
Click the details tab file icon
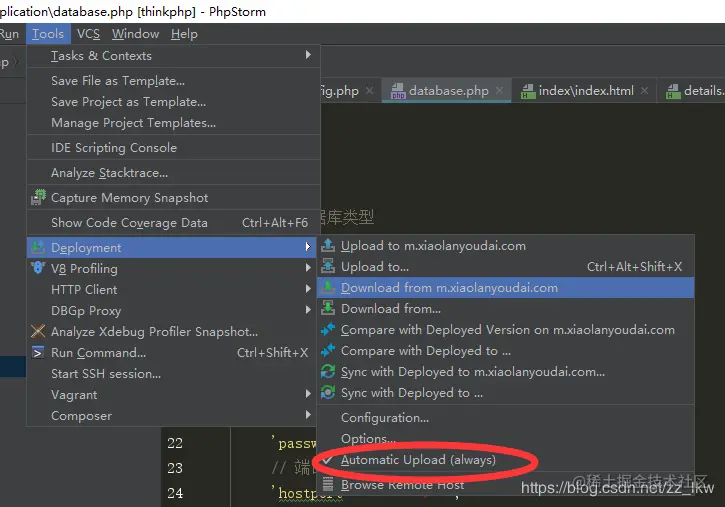click(x=673, y=91)
